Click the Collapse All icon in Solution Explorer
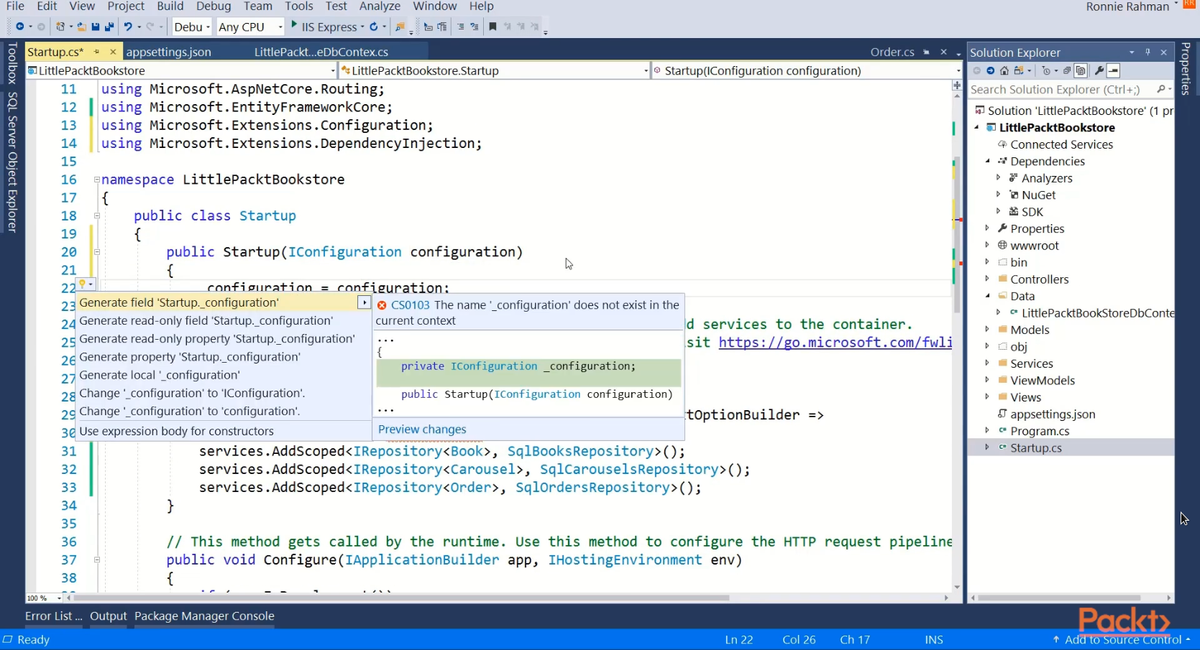Viewport: 1200px width, 650px height. click(x=1067, y=71)
